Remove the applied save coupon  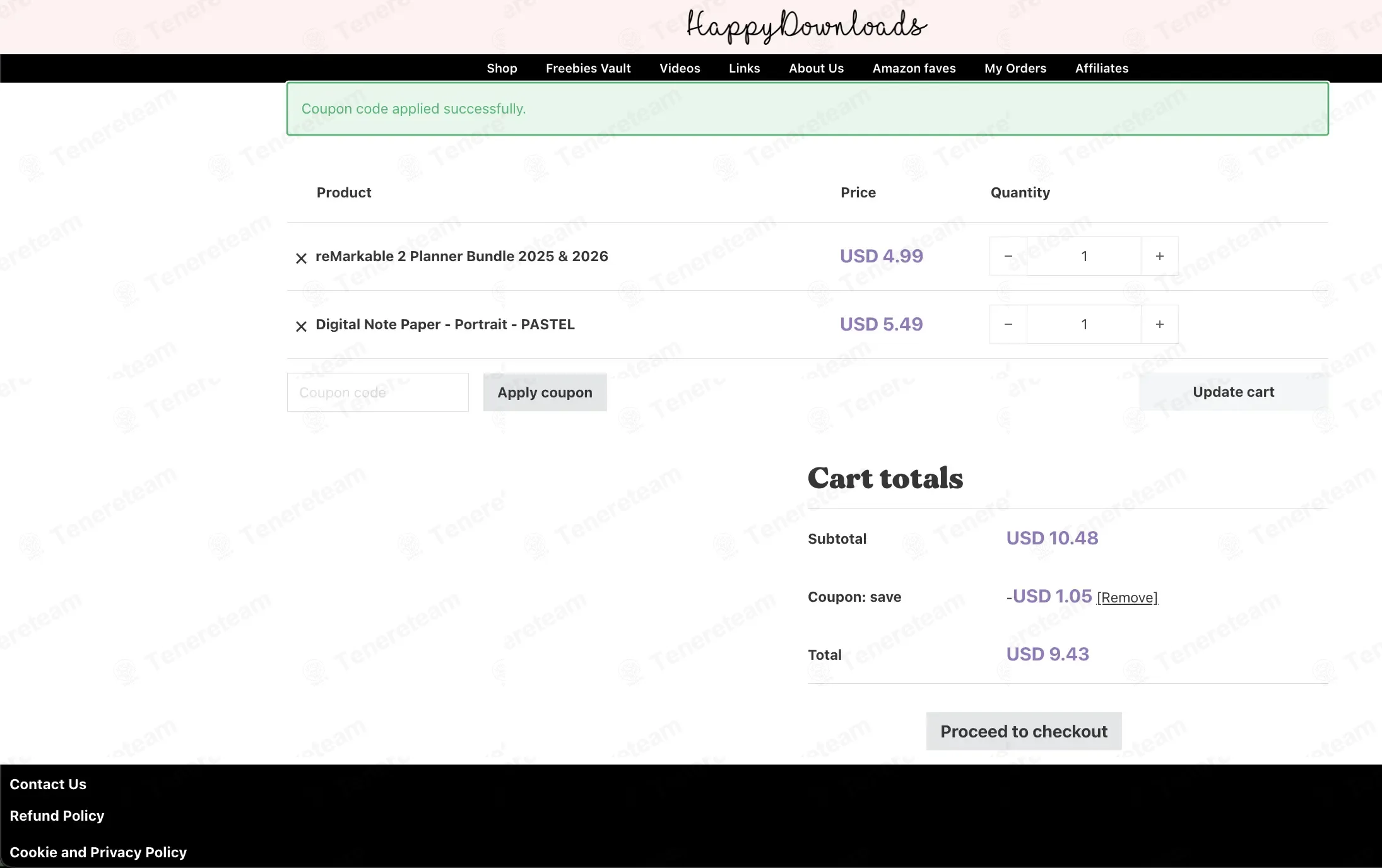[x=1127, y=597]
